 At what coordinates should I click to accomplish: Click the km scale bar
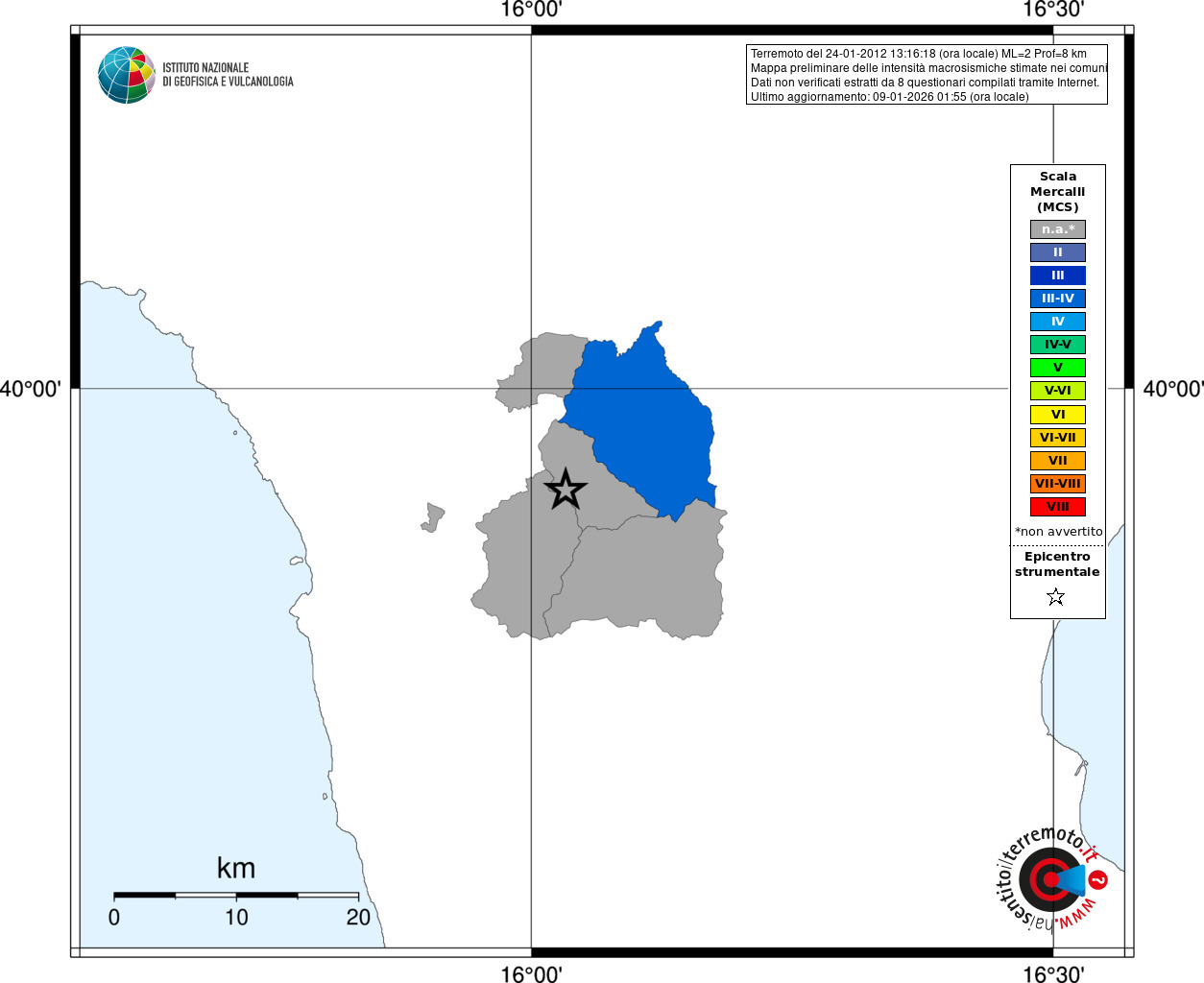236,895
